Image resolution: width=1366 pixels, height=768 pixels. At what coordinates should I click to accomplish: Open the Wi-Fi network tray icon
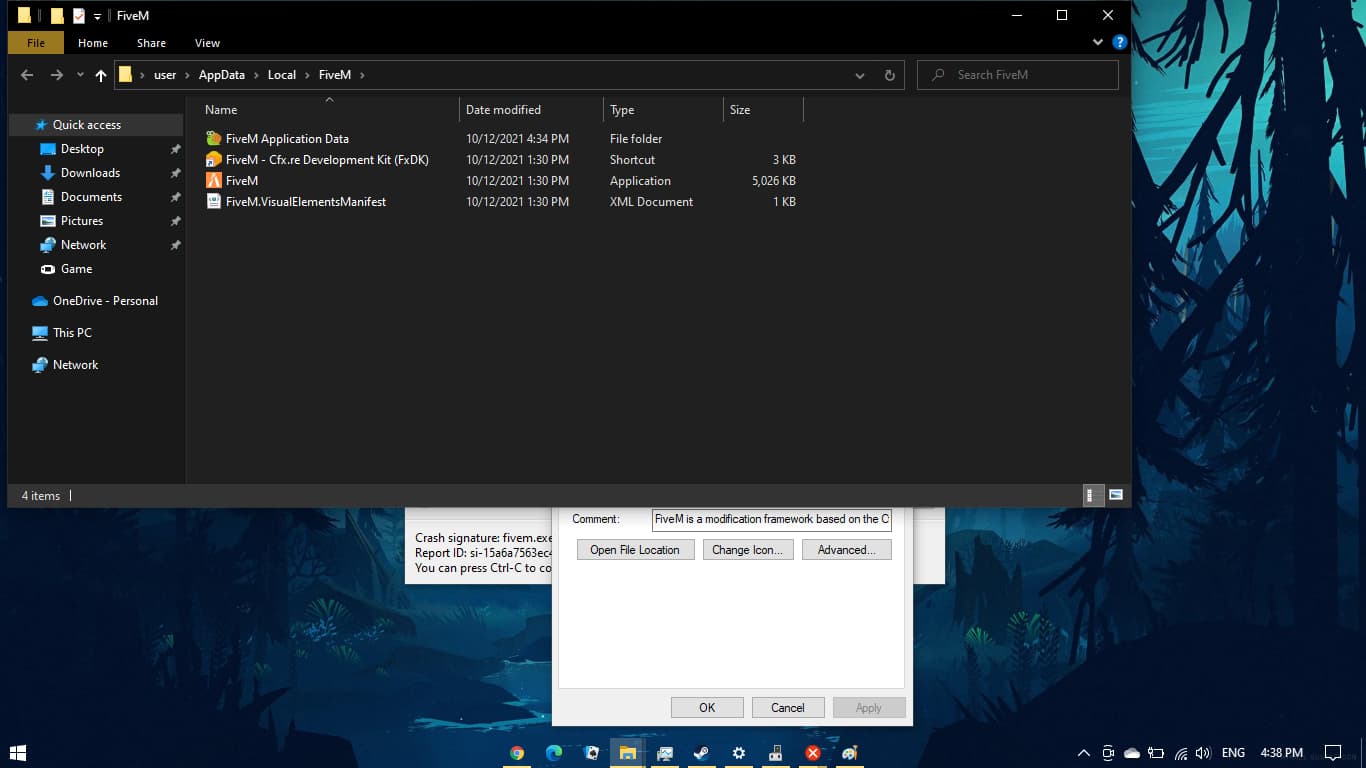1181,753
